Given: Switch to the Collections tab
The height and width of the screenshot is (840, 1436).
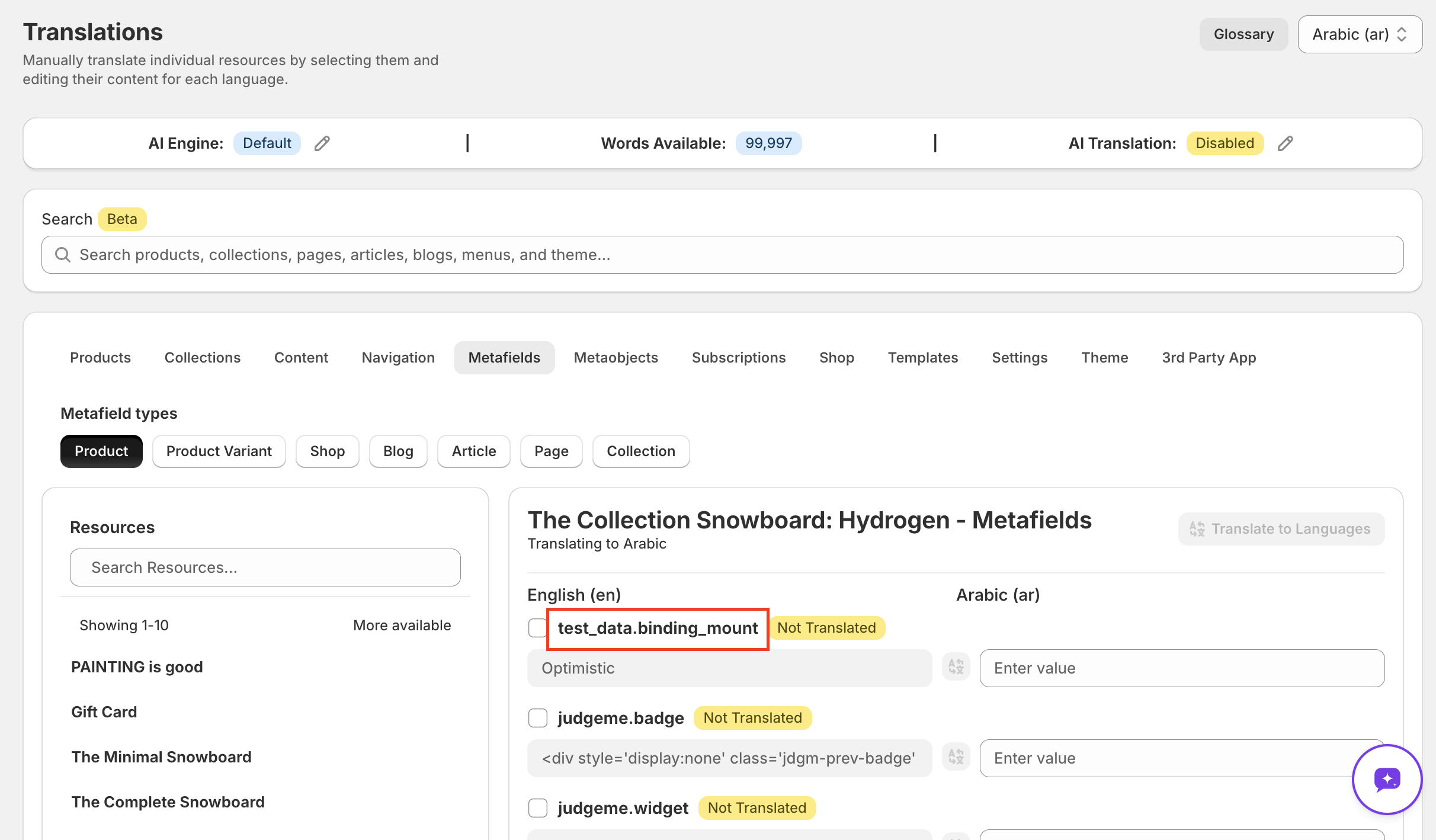Looking at the screenshot, I should click(x=203, y=358).
